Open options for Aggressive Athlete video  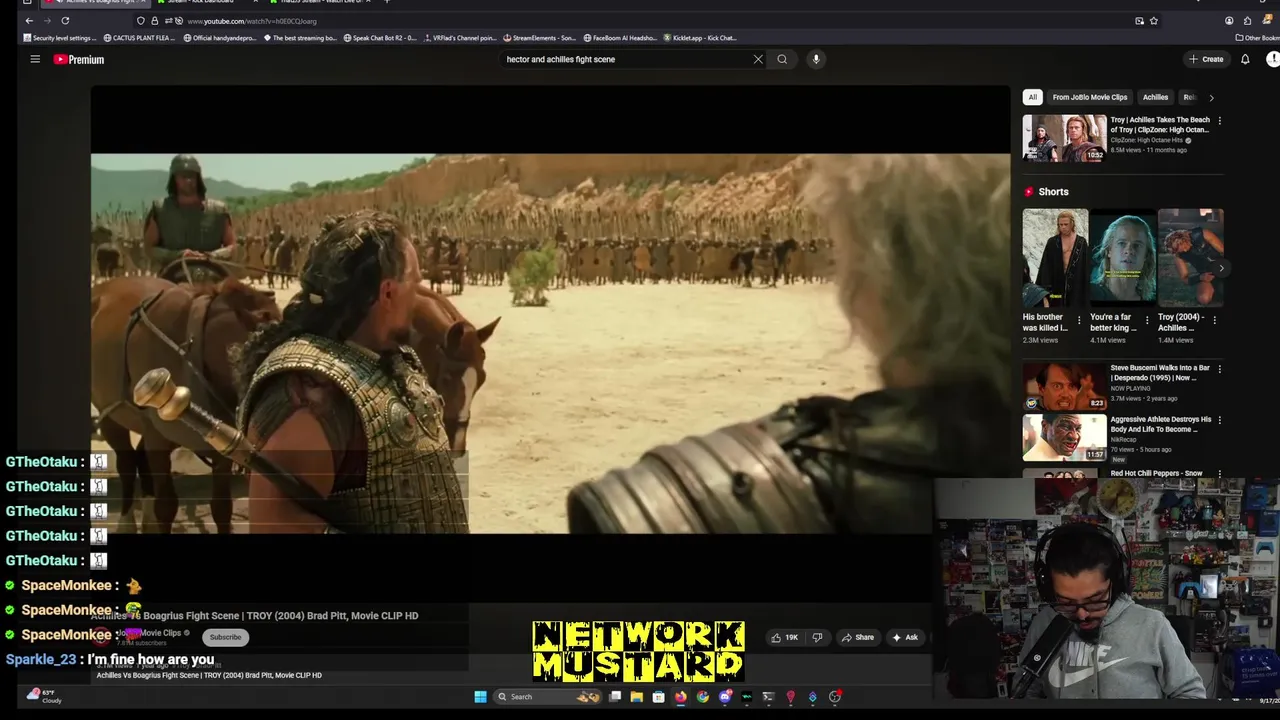(x=1219, y=420)
